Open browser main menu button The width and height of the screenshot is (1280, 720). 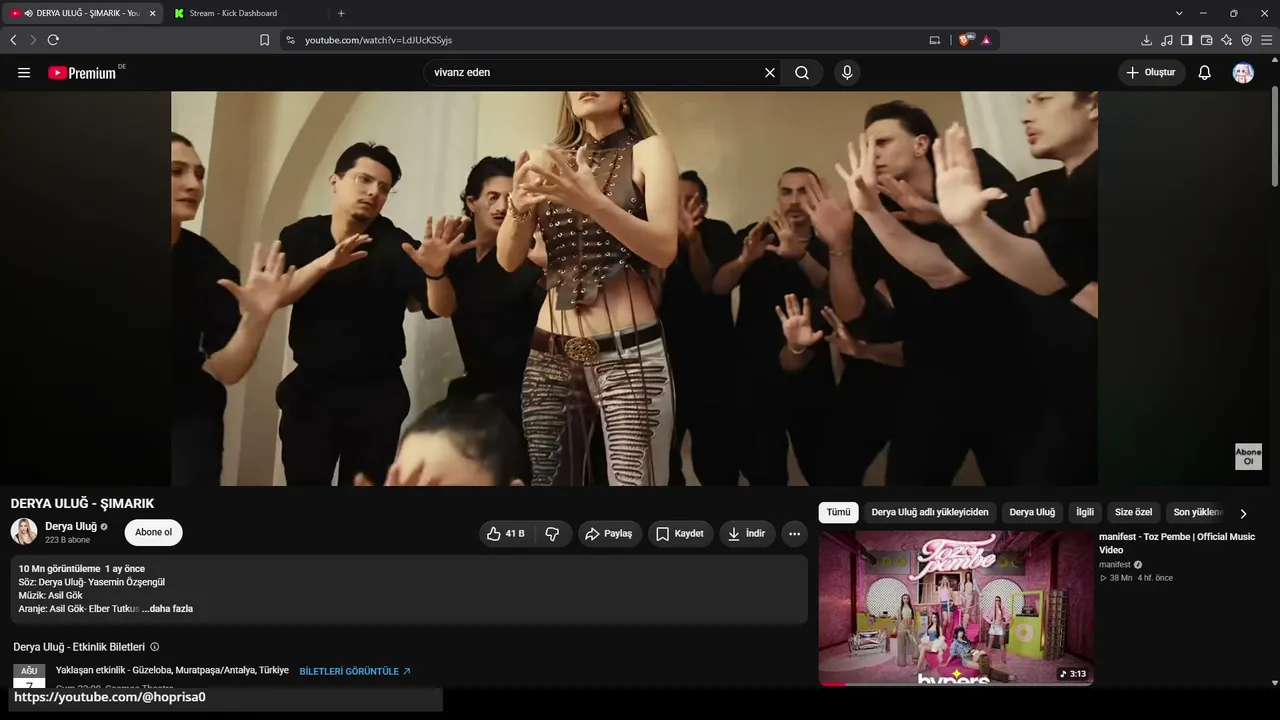click(x=1267, y=40)
